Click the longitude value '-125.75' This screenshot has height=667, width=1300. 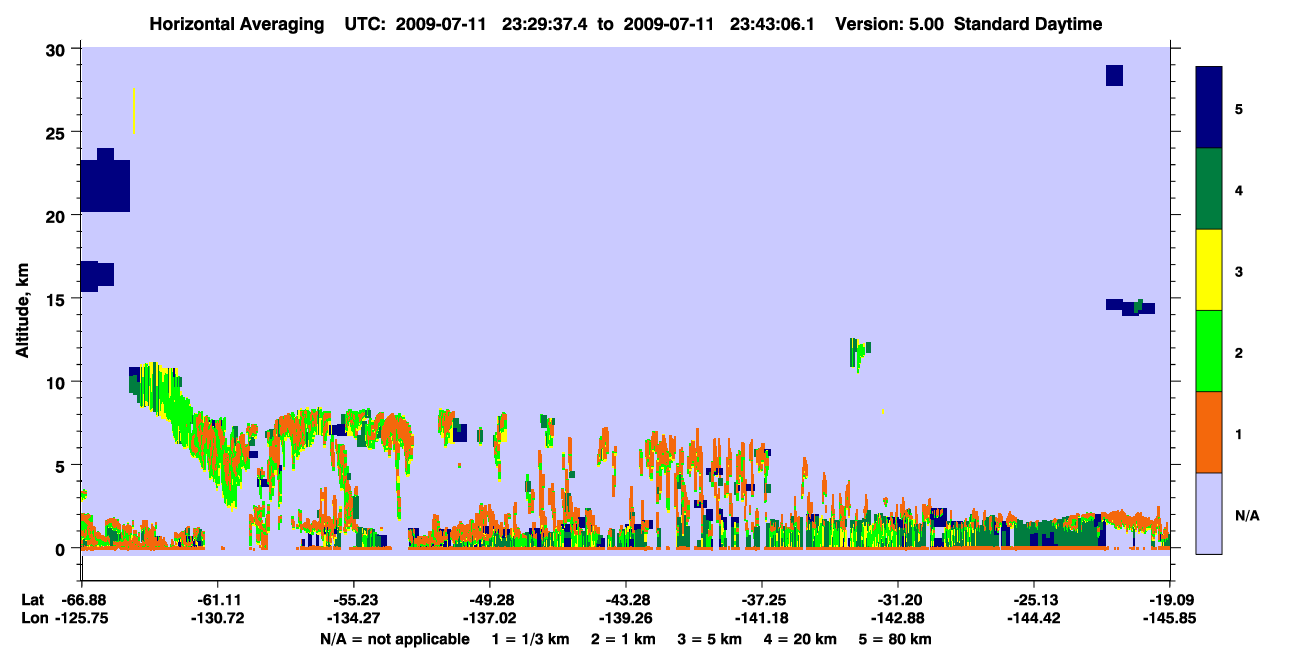point(81,618)
